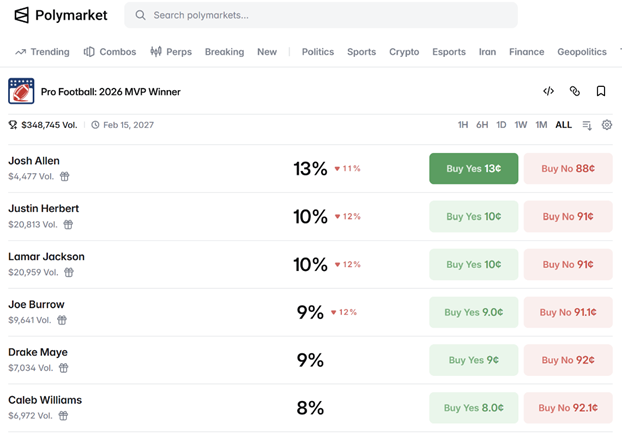The height and width of the screenshot is (436, 622).
Task: Open the Josh Allen outcome row
Action: (x=310, y=169)
